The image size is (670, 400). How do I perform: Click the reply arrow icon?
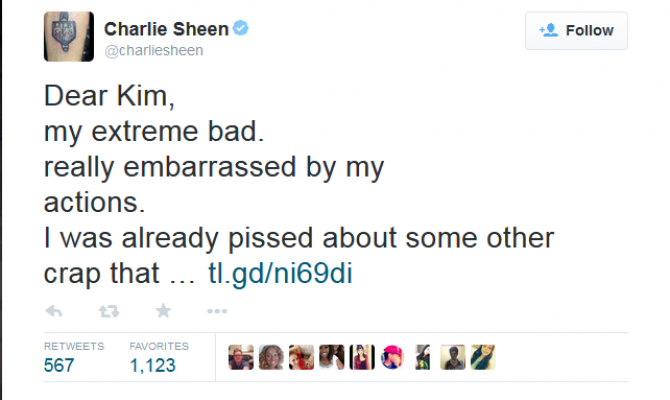pos(55,311)
